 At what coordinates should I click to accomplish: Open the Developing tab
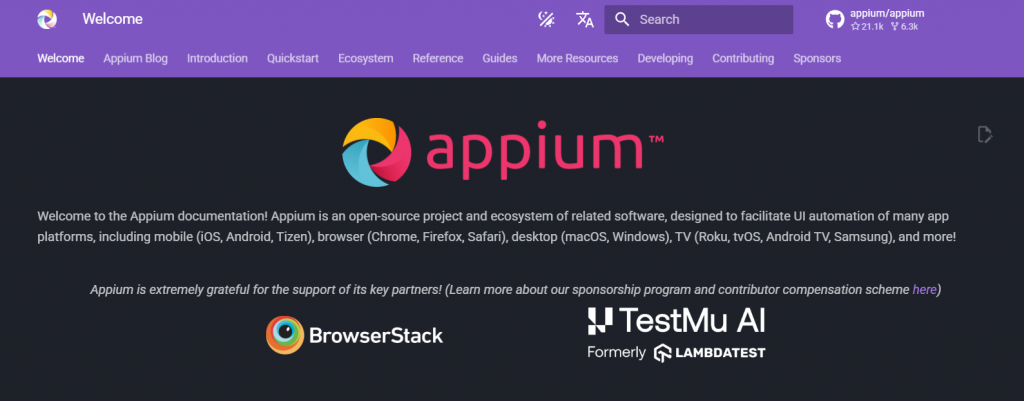(665, 58)
